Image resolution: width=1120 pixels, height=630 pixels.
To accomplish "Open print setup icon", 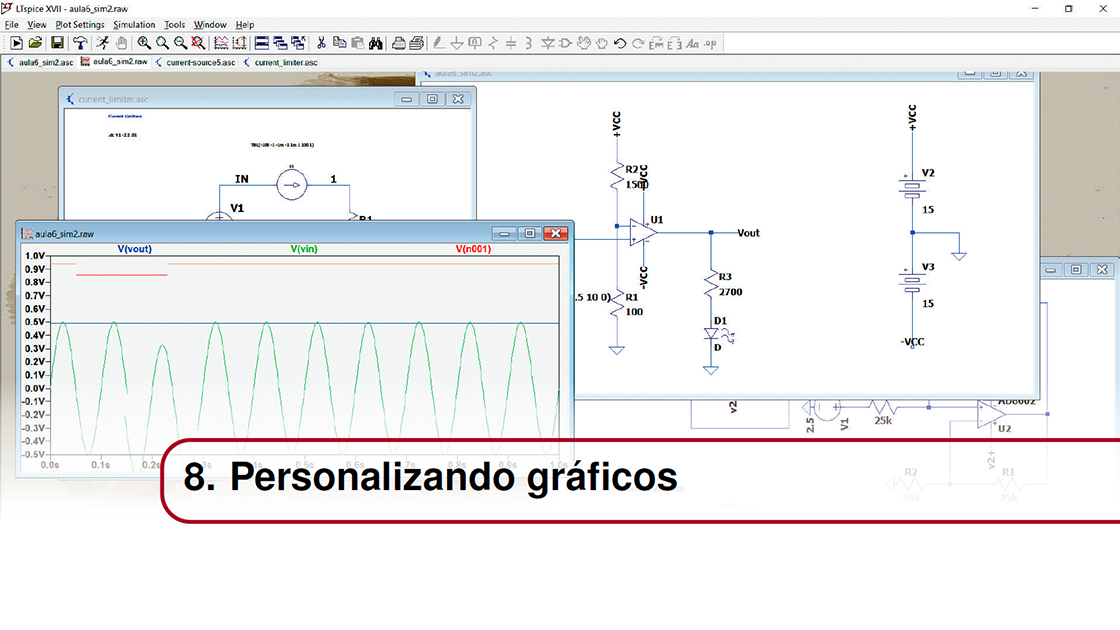I will pyautogui.click(x=399, y=44).
